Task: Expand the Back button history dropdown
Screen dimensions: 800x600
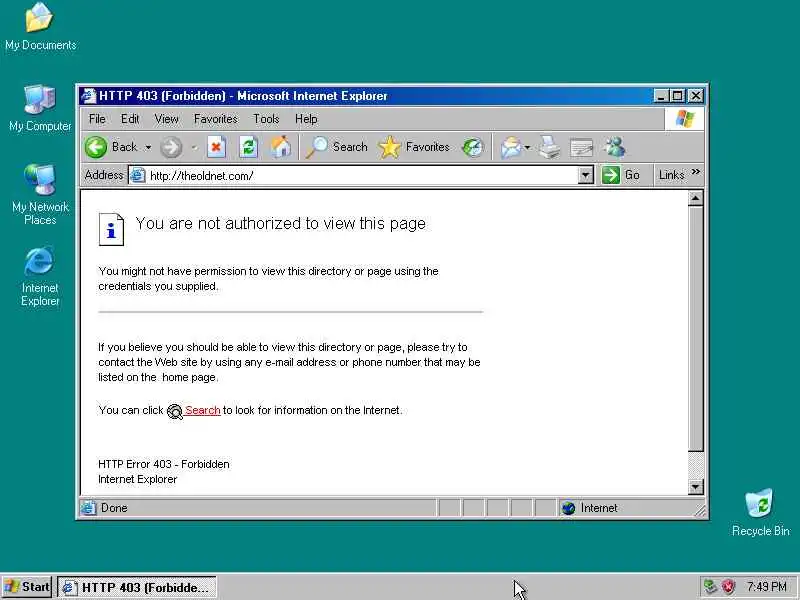Action: [x=148, y=147]
